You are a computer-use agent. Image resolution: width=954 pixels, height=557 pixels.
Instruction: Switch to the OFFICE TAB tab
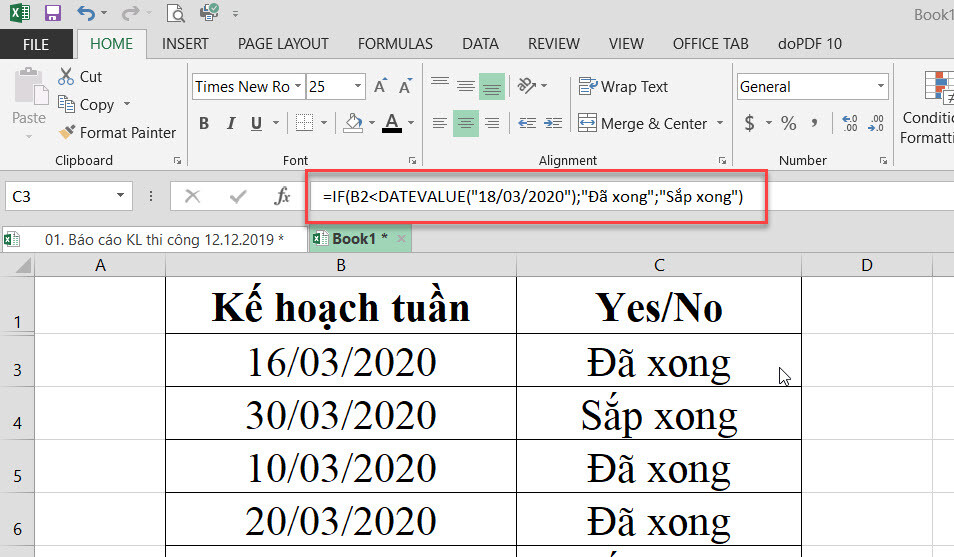coord(711,44)
